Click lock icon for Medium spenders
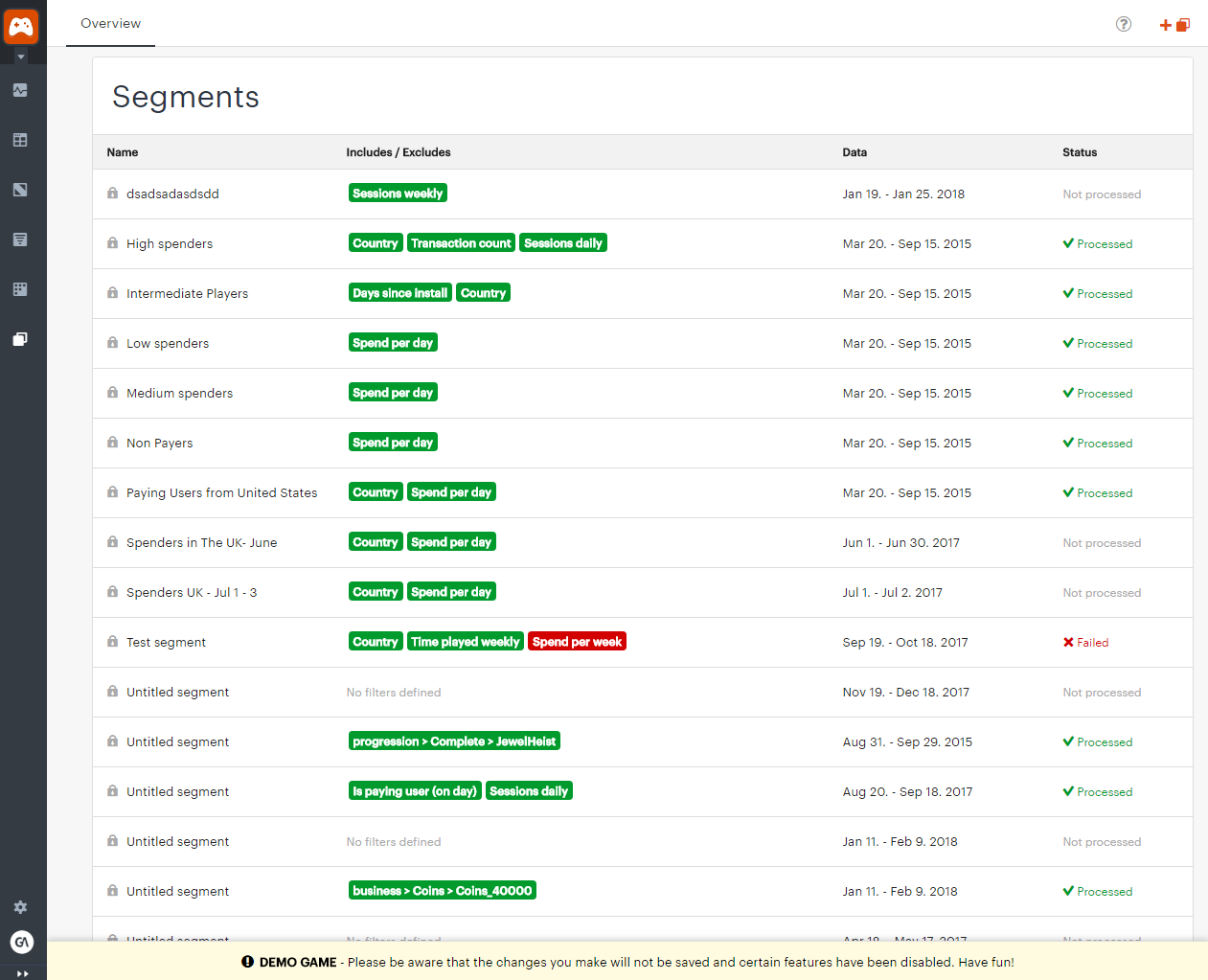This screenshot has width=1208, height=980. (112, 393)
